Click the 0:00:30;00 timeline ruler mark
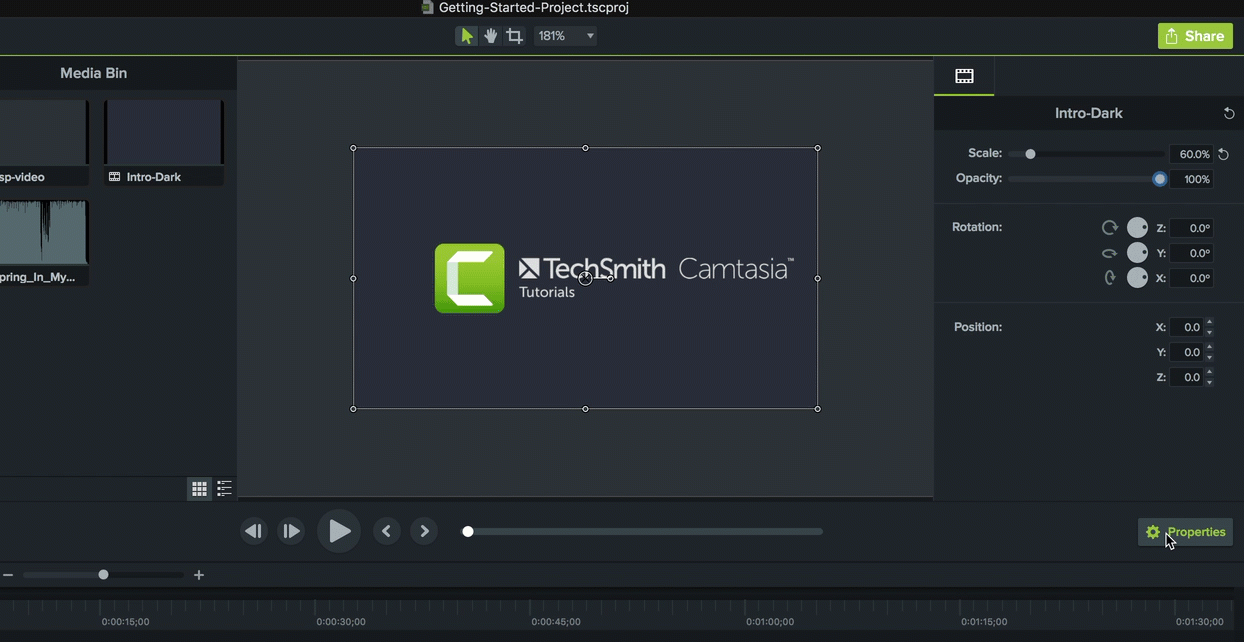This screenshot has width=1244, height=642. coord(341,622)
